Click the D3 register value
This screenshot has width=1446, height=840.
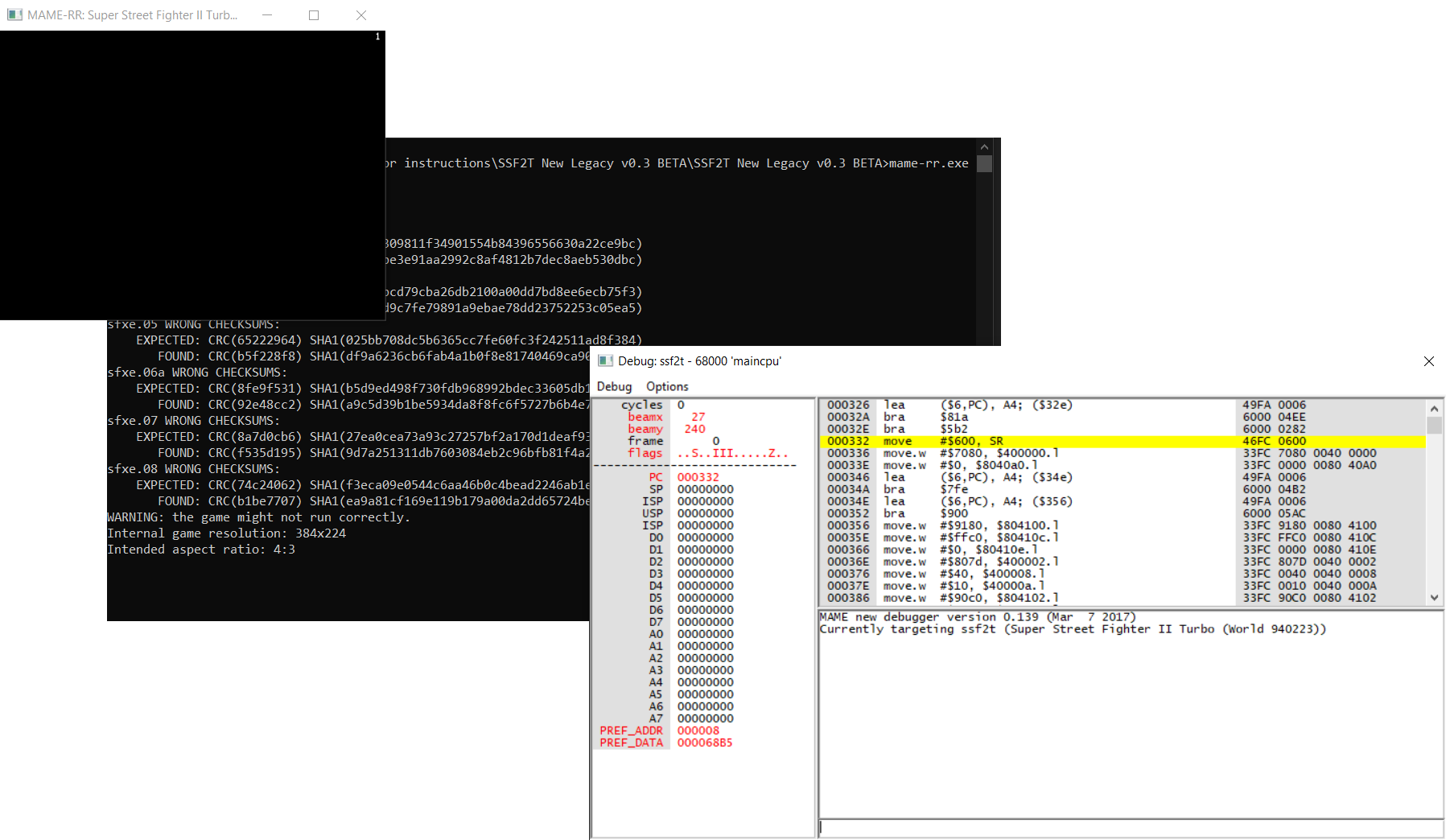[x=705, y=574]
